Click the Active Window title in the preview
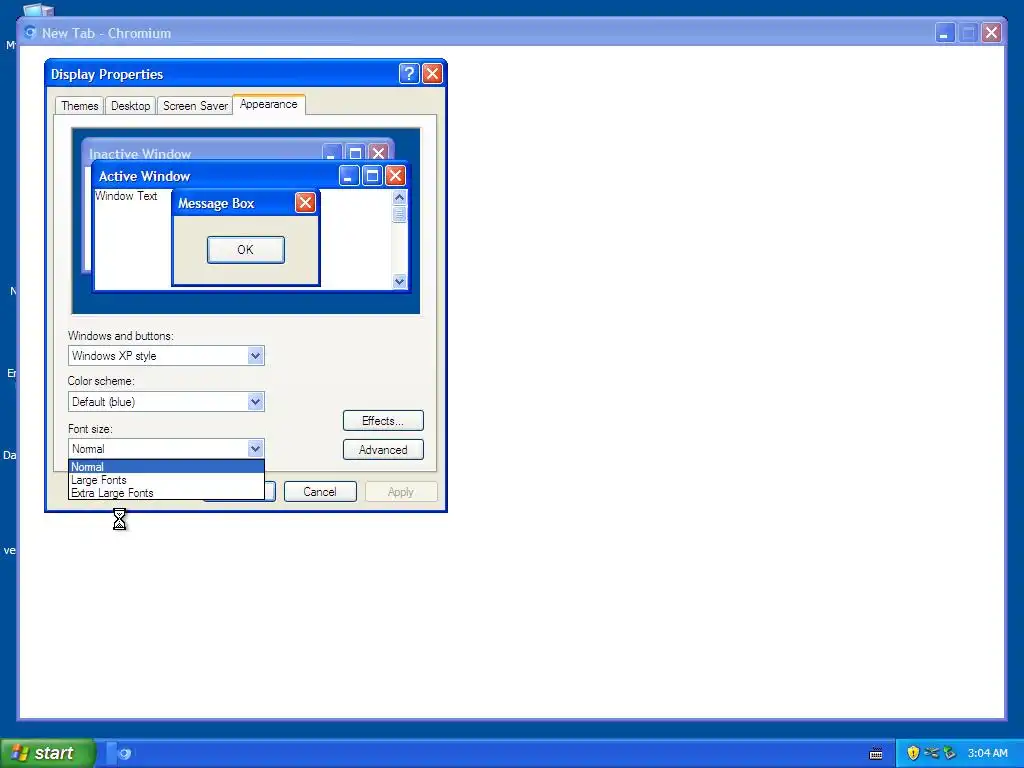This screenshot has width=1024, height=768. point(144,176)
